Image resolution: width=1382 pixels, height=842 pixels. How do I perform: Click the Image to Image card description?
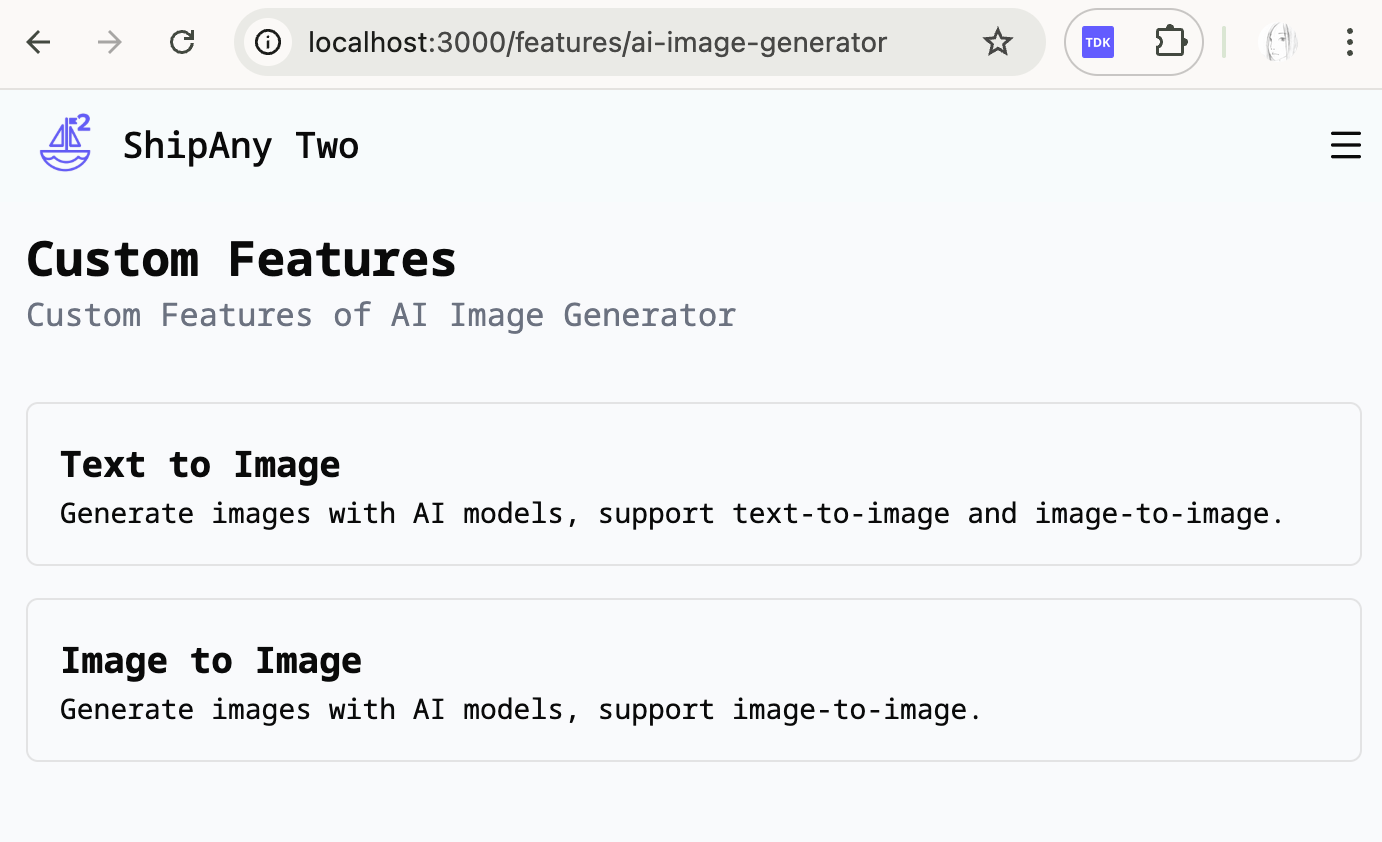(x=520, y=710)
